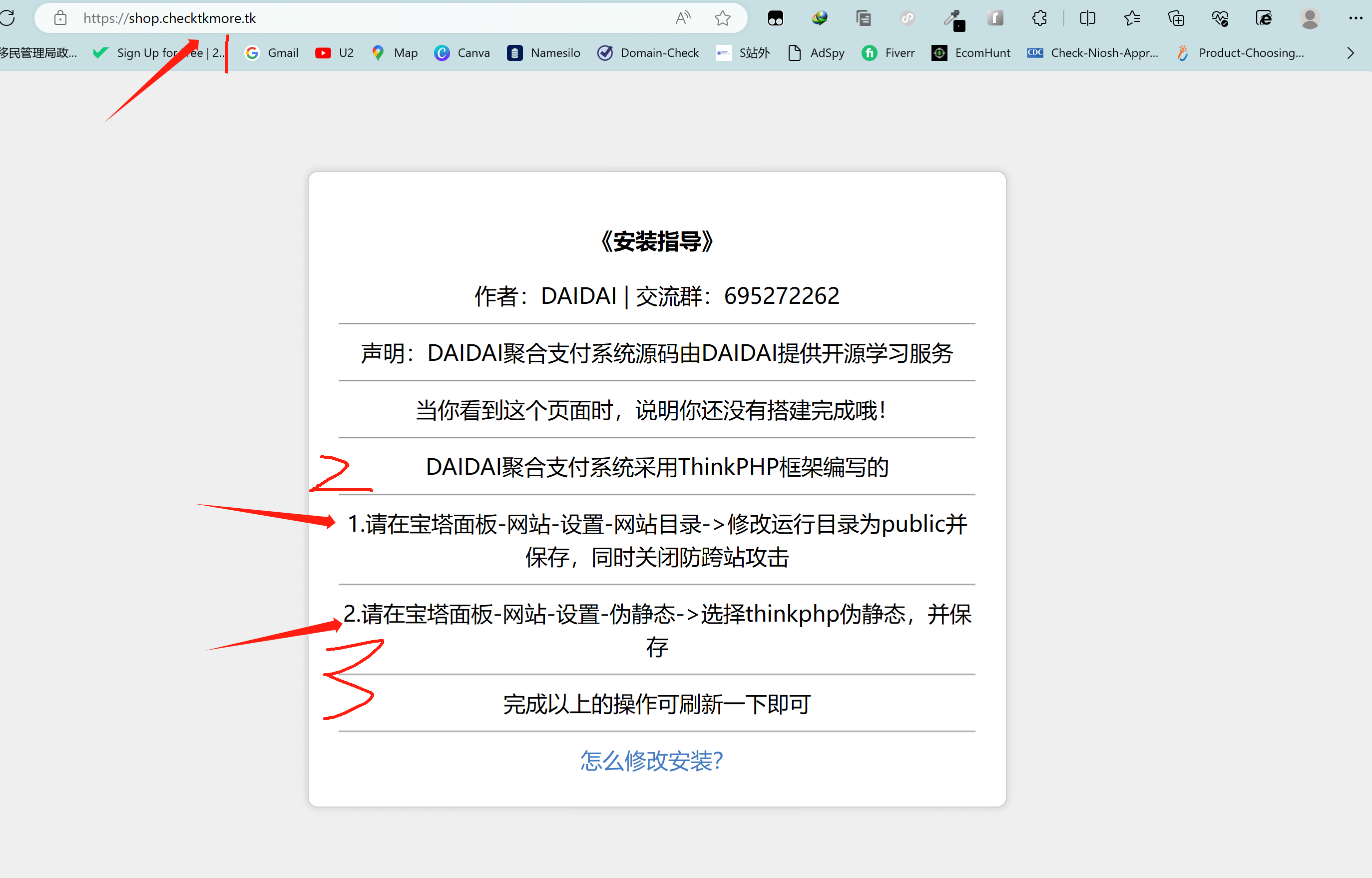
Task: Click the 完成以上的操作可刷新一下即可 line
Action: pyautogui.click(x=657, y=704)
